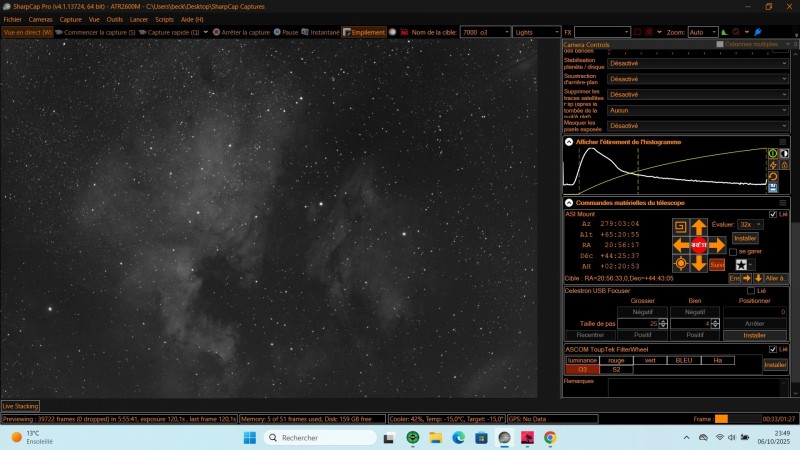Image resolution: width=800 pixels, height=450 pixels.
Task: Open the Stabilisation planète / disque dropdown
Action: click(698, 63)
